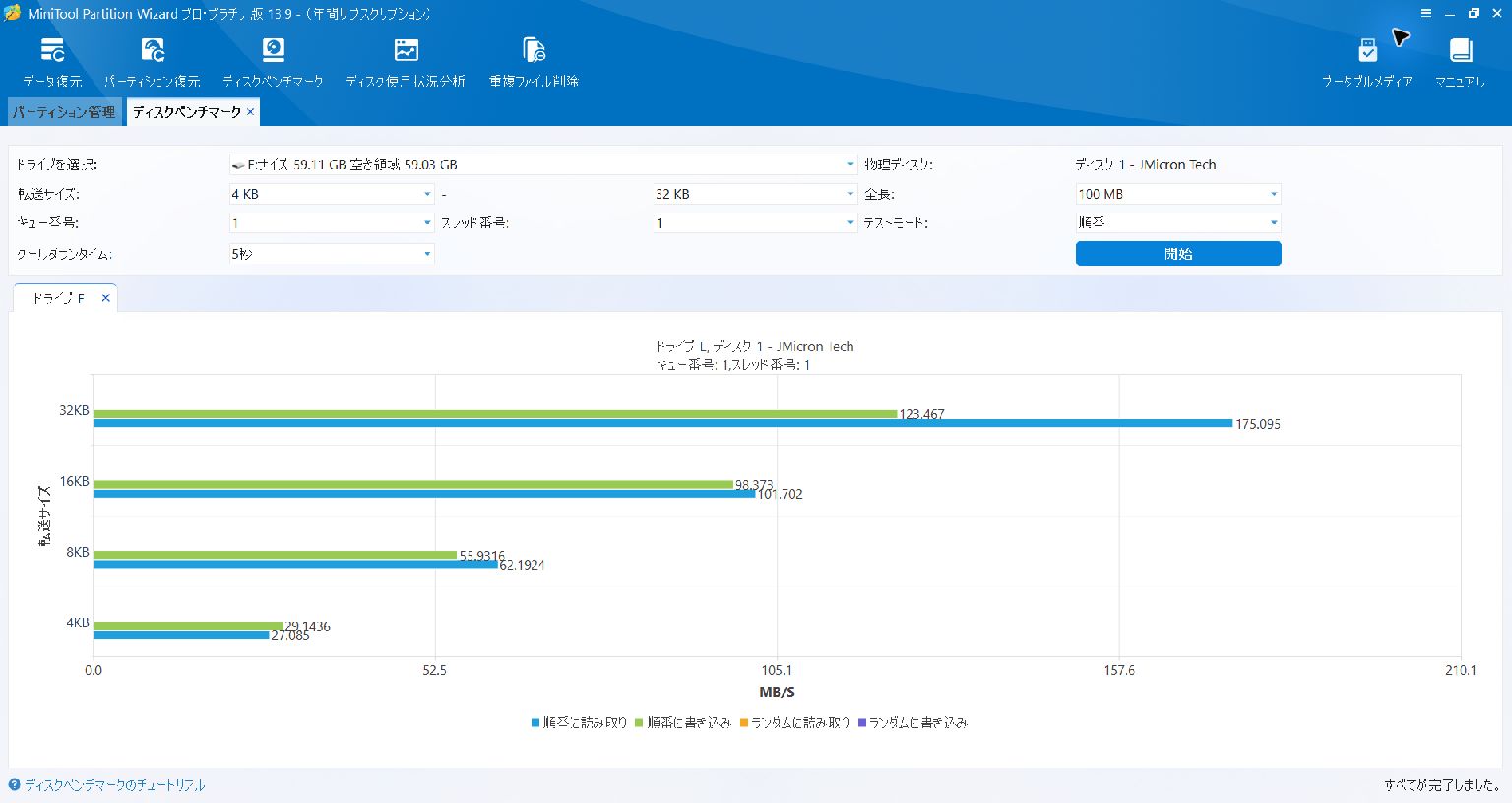
Task: Open the データ復元 (Data Recovery) tool
Action: pyautogui.click(x=52, y=62)
